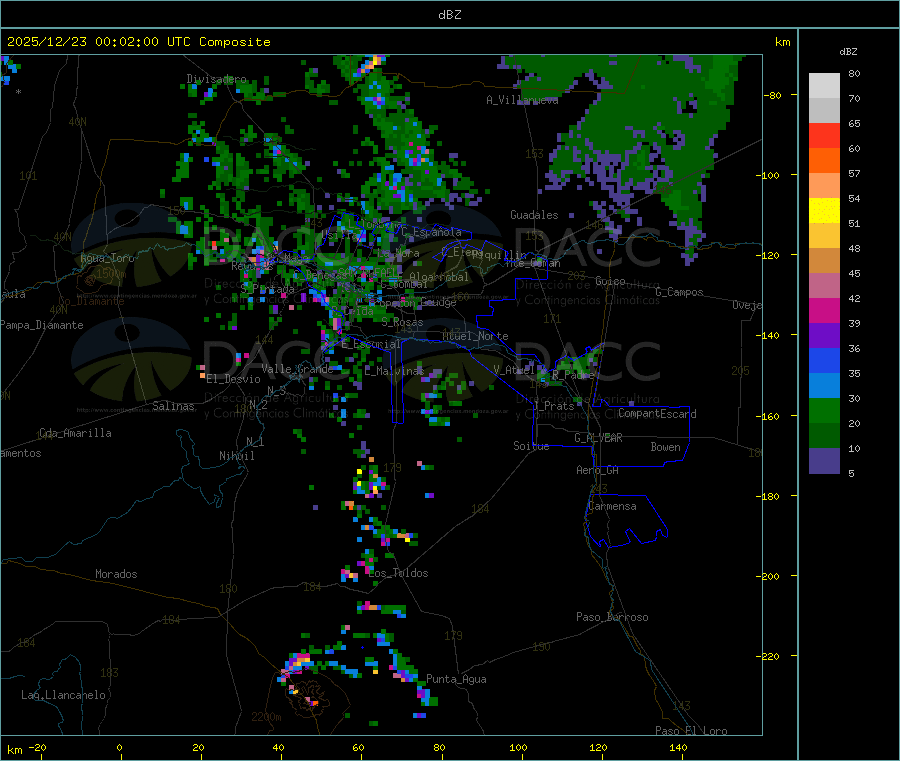The height and width of the screenshot is (761, 900).
Task: Click the dBZ title at top center
Action: coord(449,15)
